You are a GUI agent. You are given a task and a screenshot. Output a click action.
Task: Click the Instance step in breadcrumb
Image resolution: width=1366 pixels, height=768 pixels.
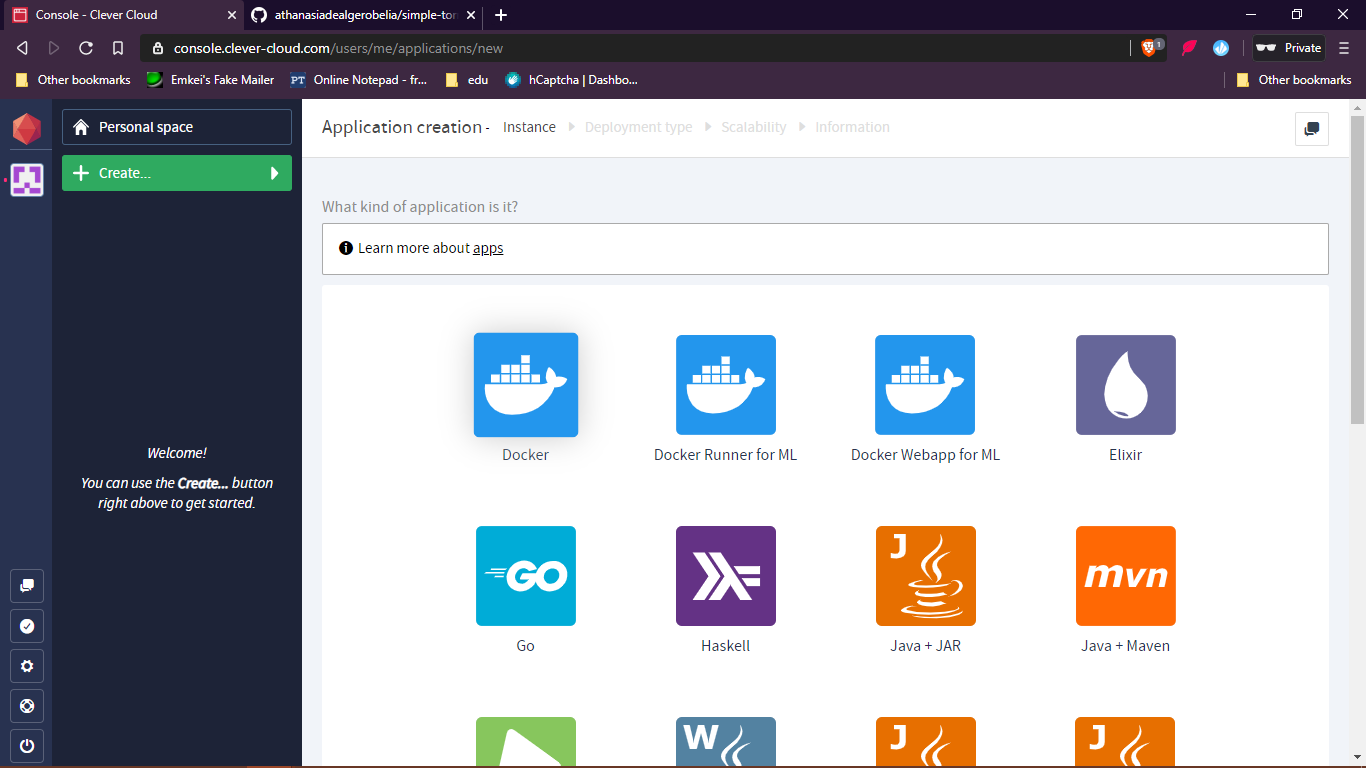pos(529,127)
